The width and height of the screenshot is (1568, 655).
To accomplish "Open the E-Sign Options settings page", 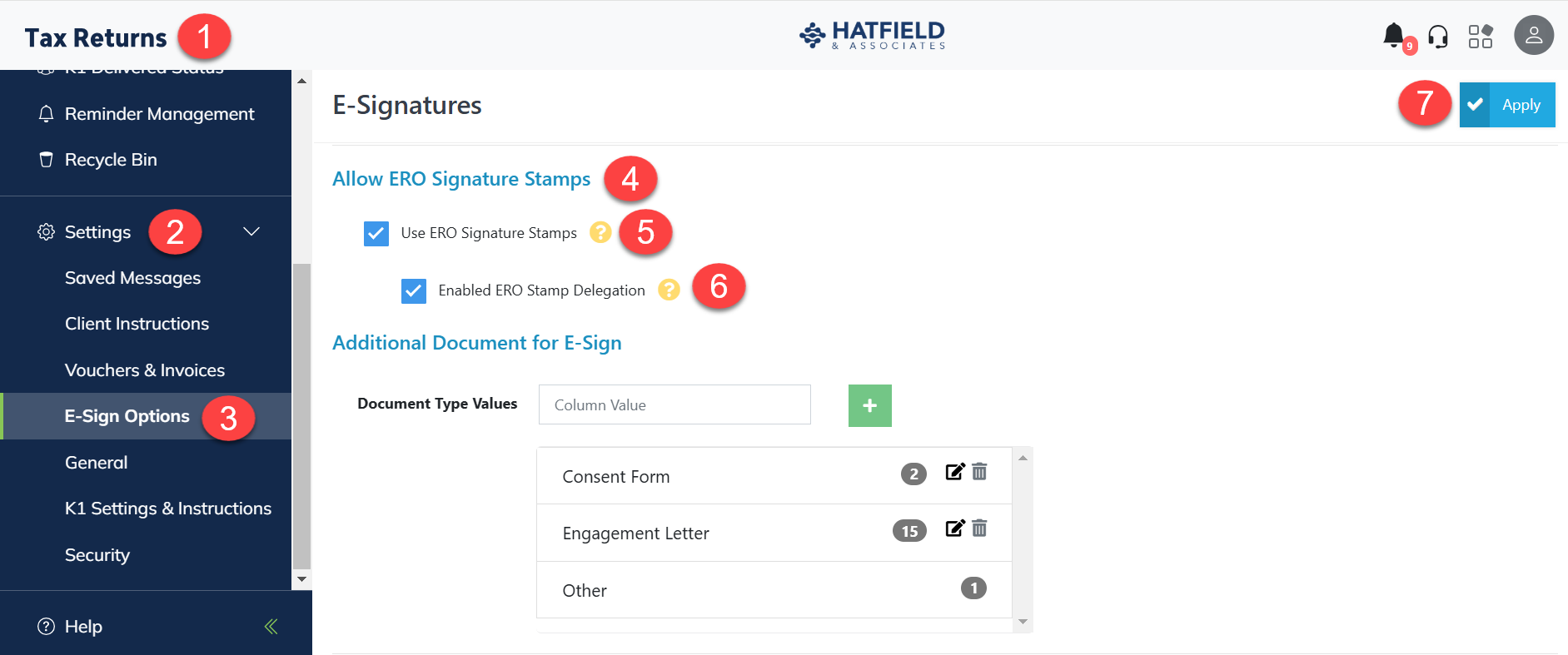I will (x=127, y=416).
